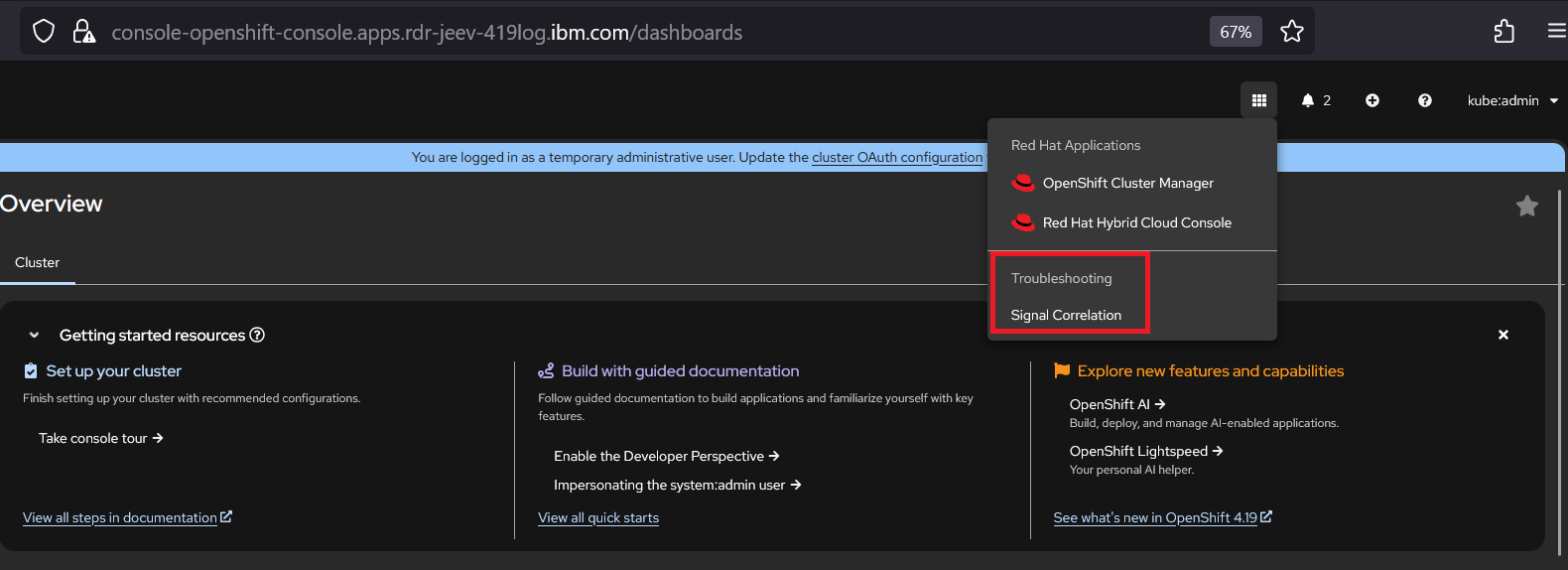Expand the kube:admin user dropdown
Image resolution: width=1568 pixels, height=570 pixels.
click(1512, 100)
